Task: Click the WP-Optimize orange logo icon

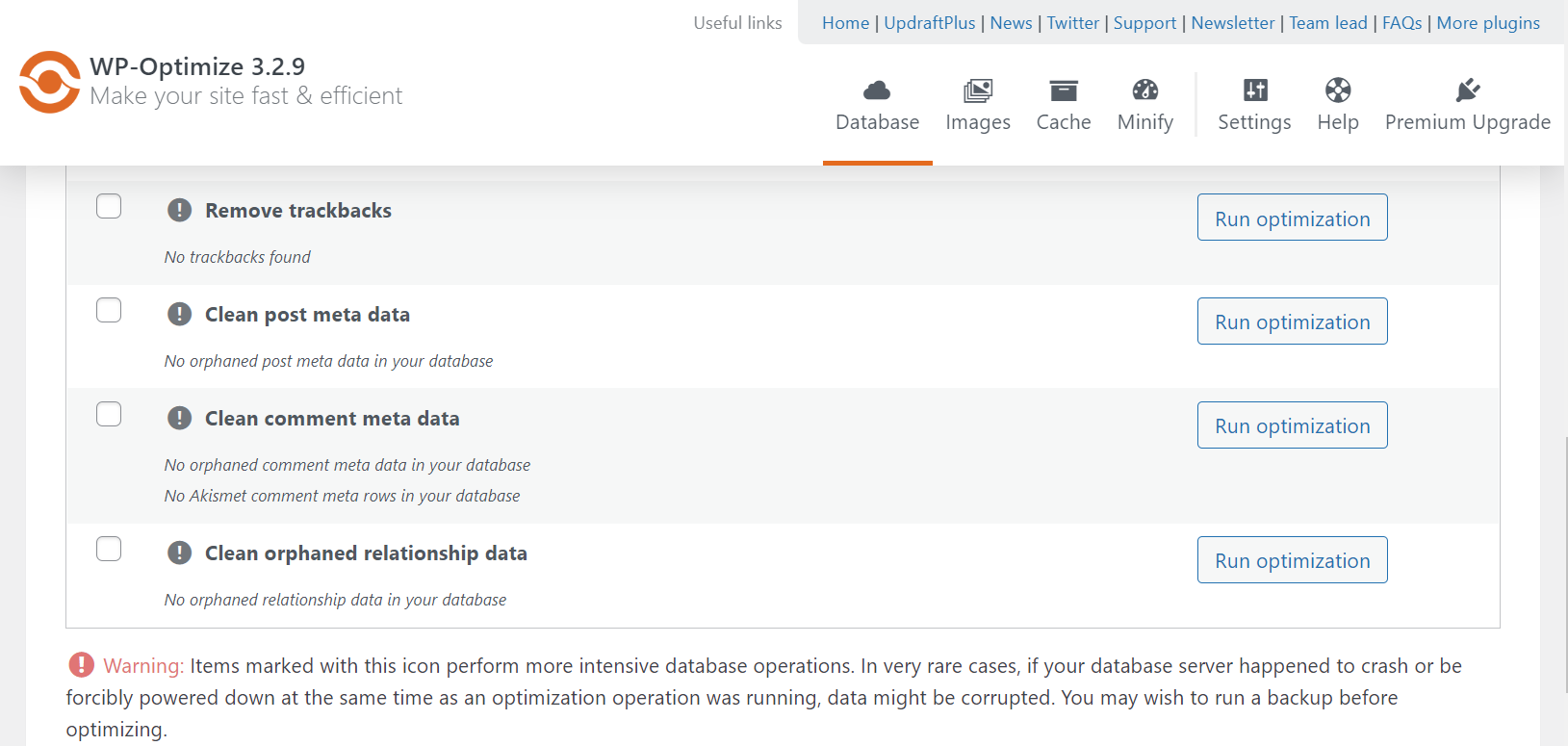Action: (x=49, y=82)
